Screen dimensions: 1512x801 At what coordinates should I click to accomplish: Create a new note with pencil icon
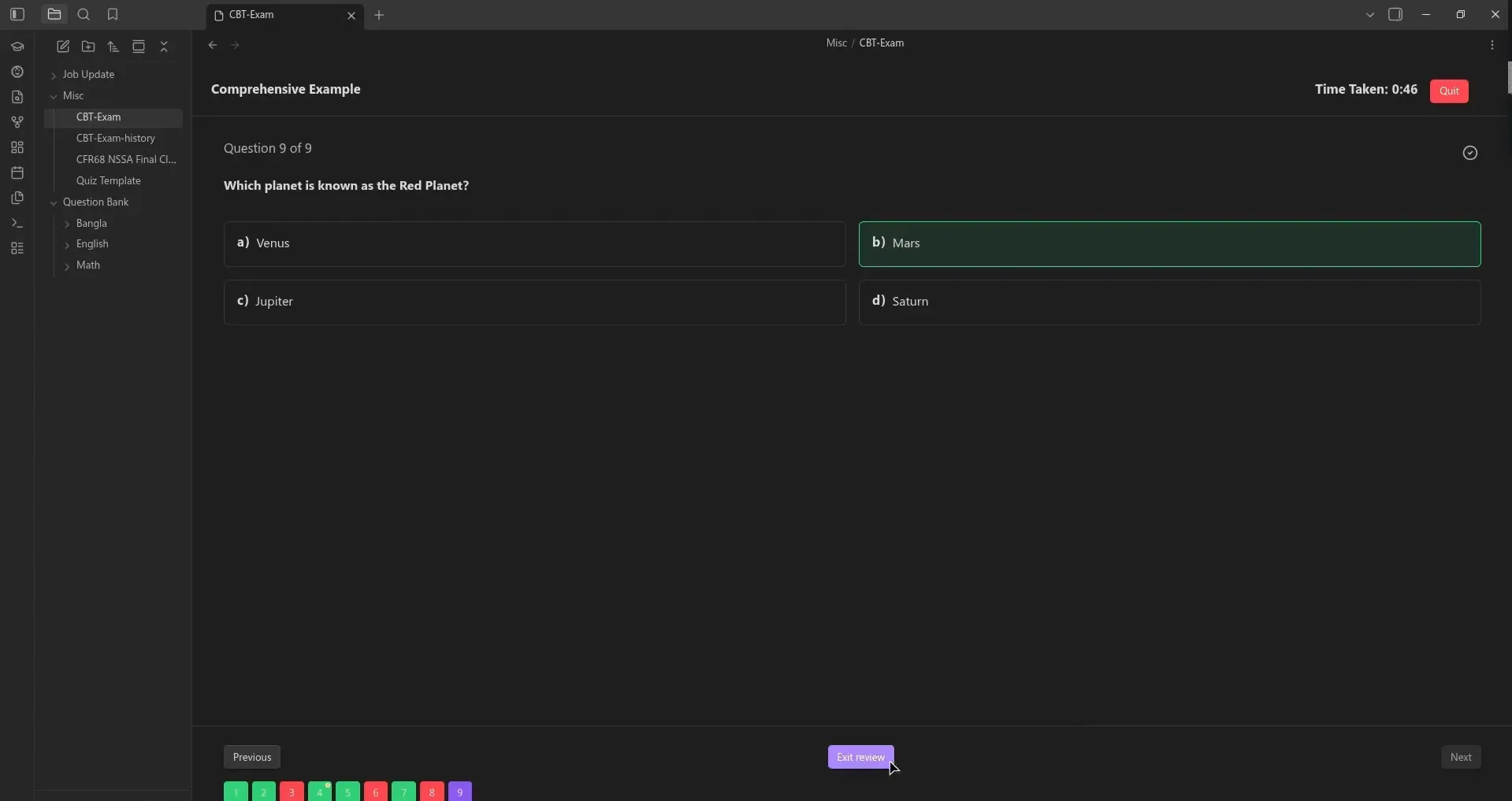coord(63,46)
